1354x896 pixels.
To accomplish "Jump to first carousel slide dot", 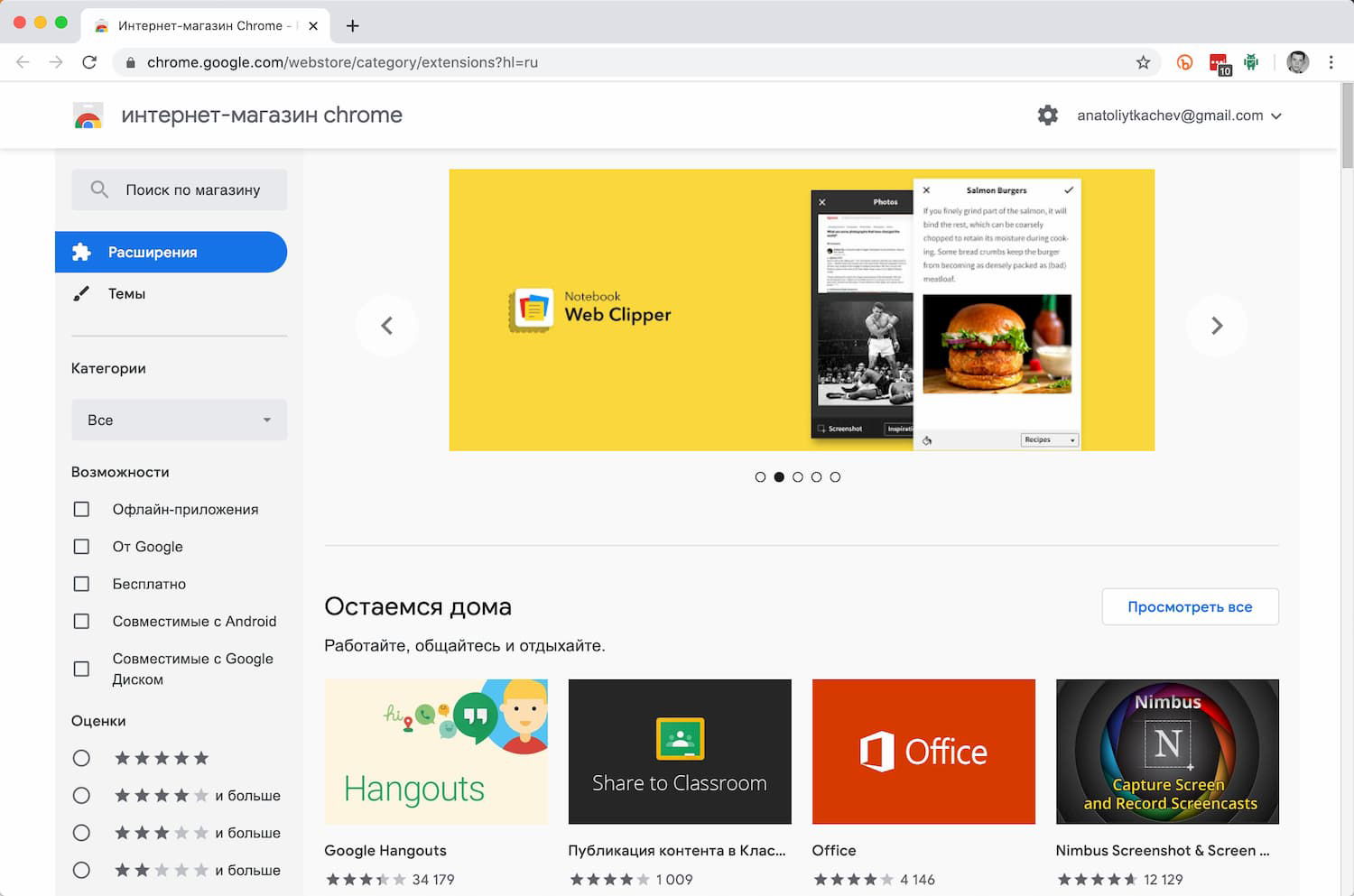I will (760, 477).
